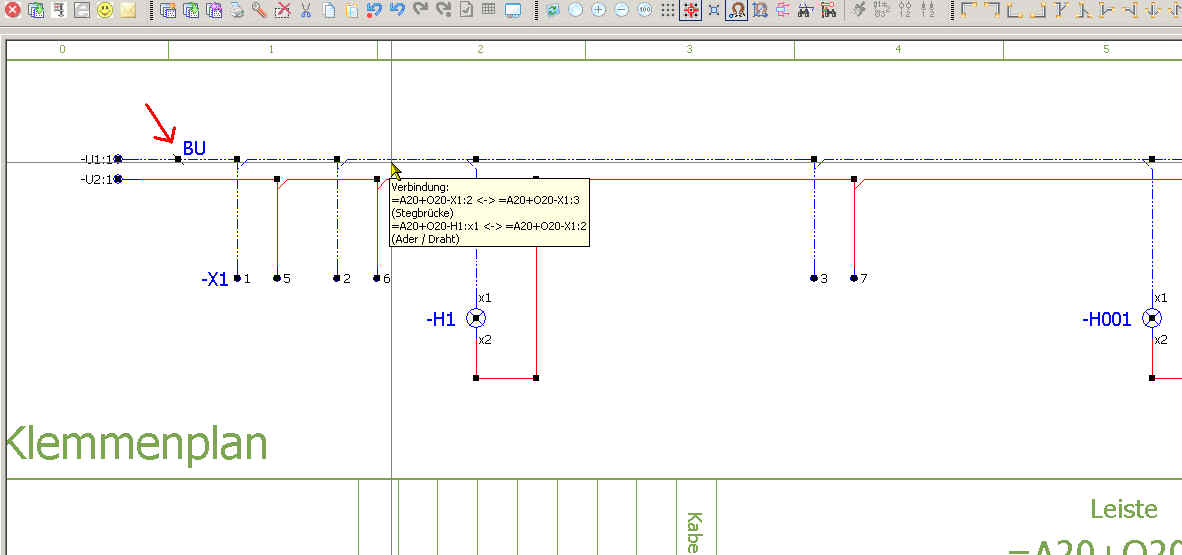
Task: Disable the magnet snap toggle
Action: click(x=736, y=11)
